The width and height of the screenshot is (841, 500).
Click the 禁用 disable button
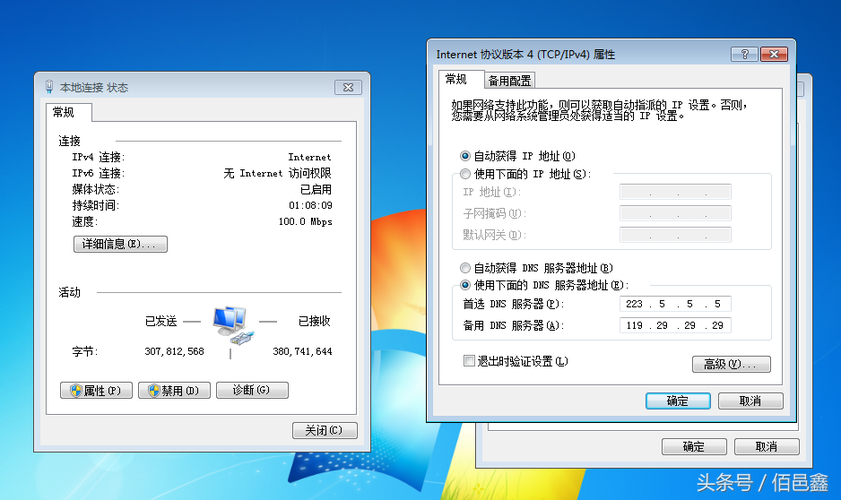coord(174,391)
